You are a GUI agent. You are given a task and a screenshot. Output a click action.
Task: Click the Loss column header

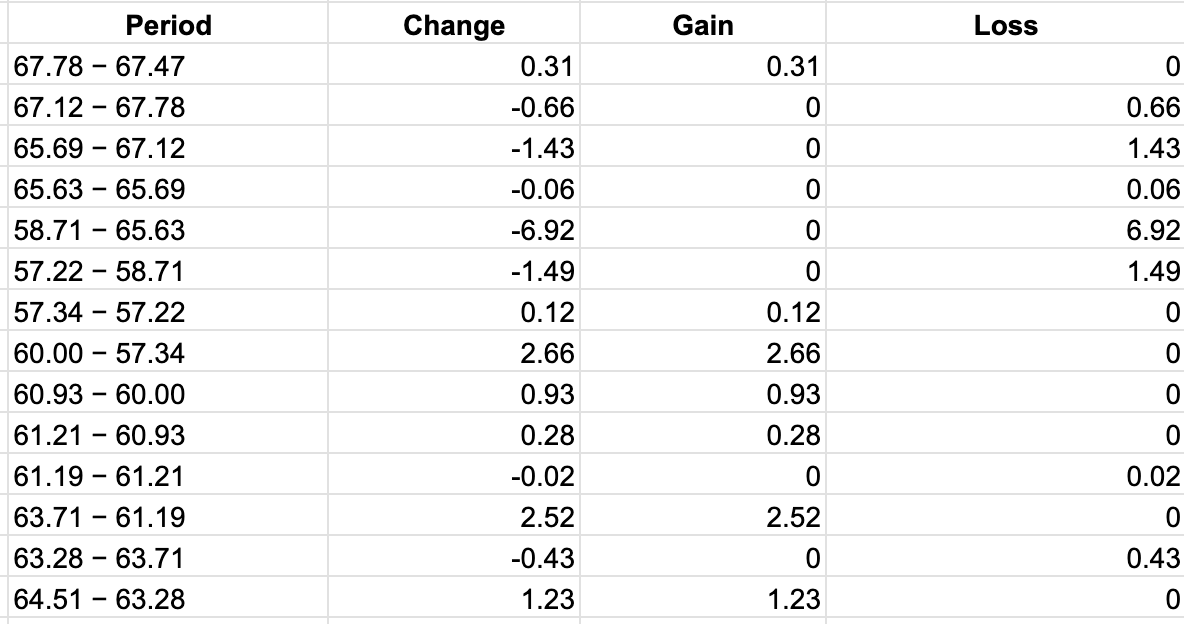(1005, 25)
